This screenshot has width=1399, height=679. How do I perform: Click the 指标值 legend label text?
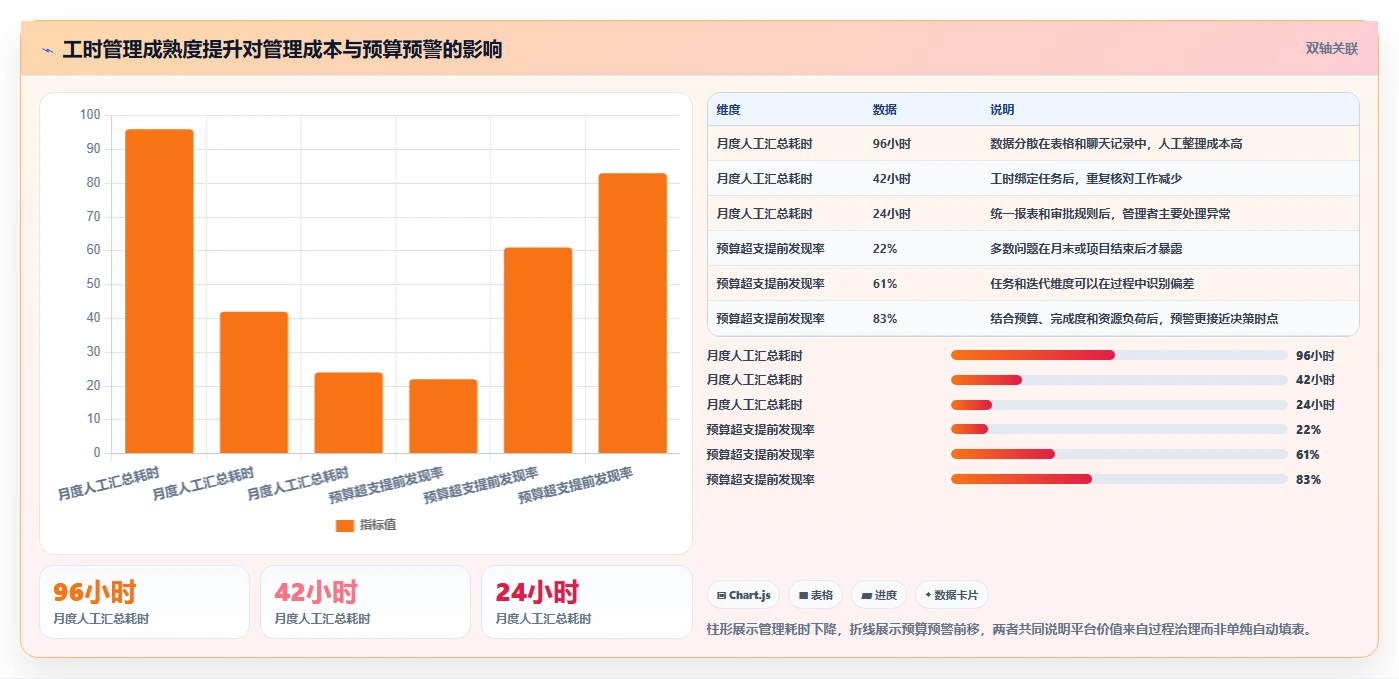378,525
